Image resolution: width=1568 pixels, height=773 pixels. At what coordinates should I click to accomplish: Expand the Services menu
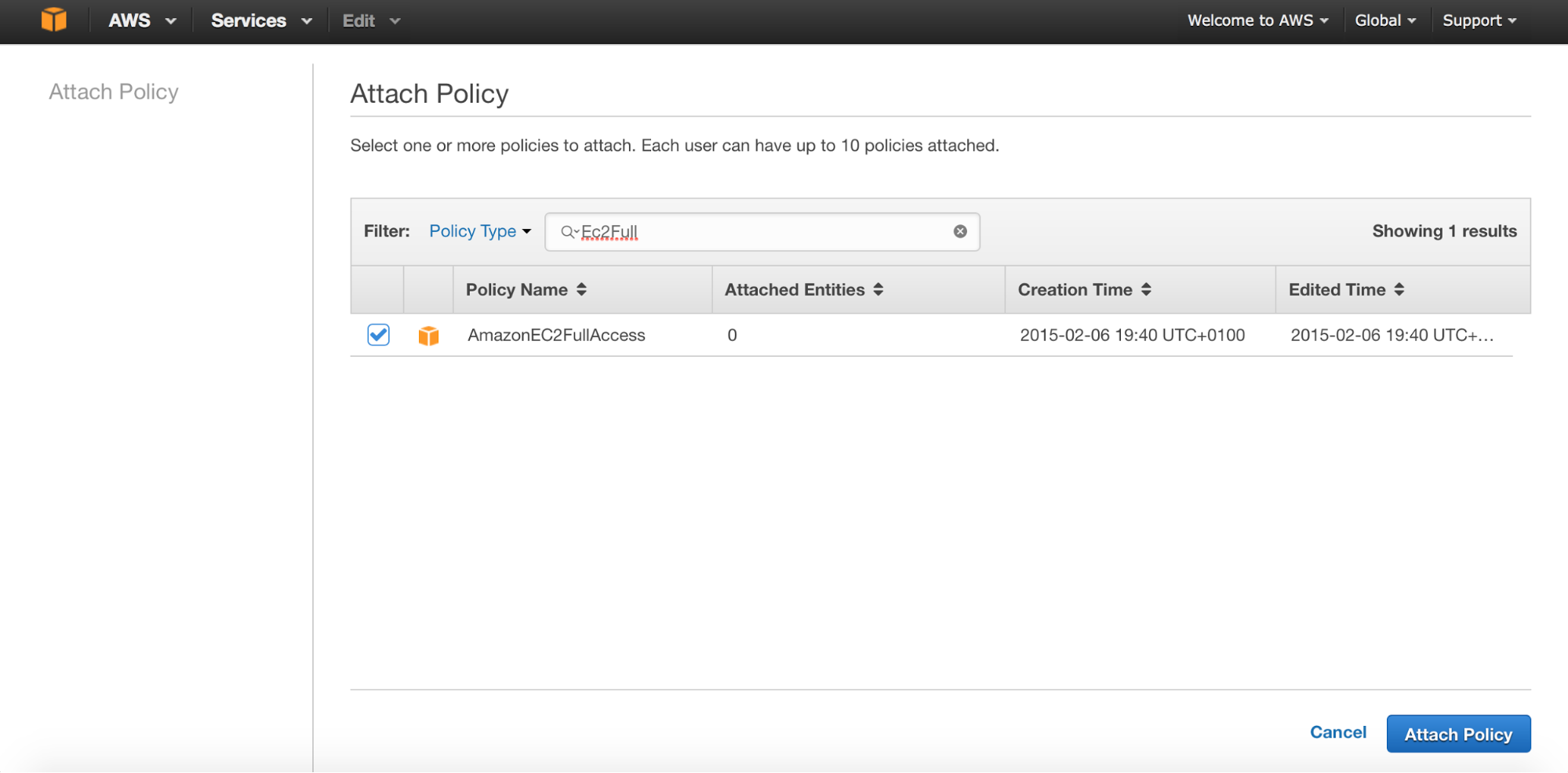click(261, 20)
